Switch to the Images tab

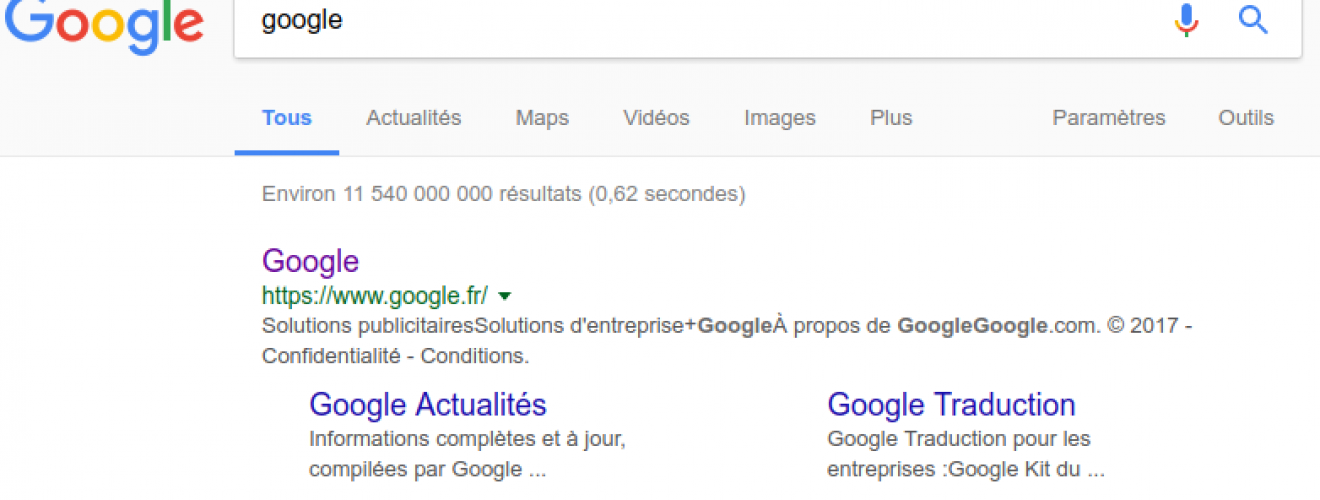coord(780,118)
